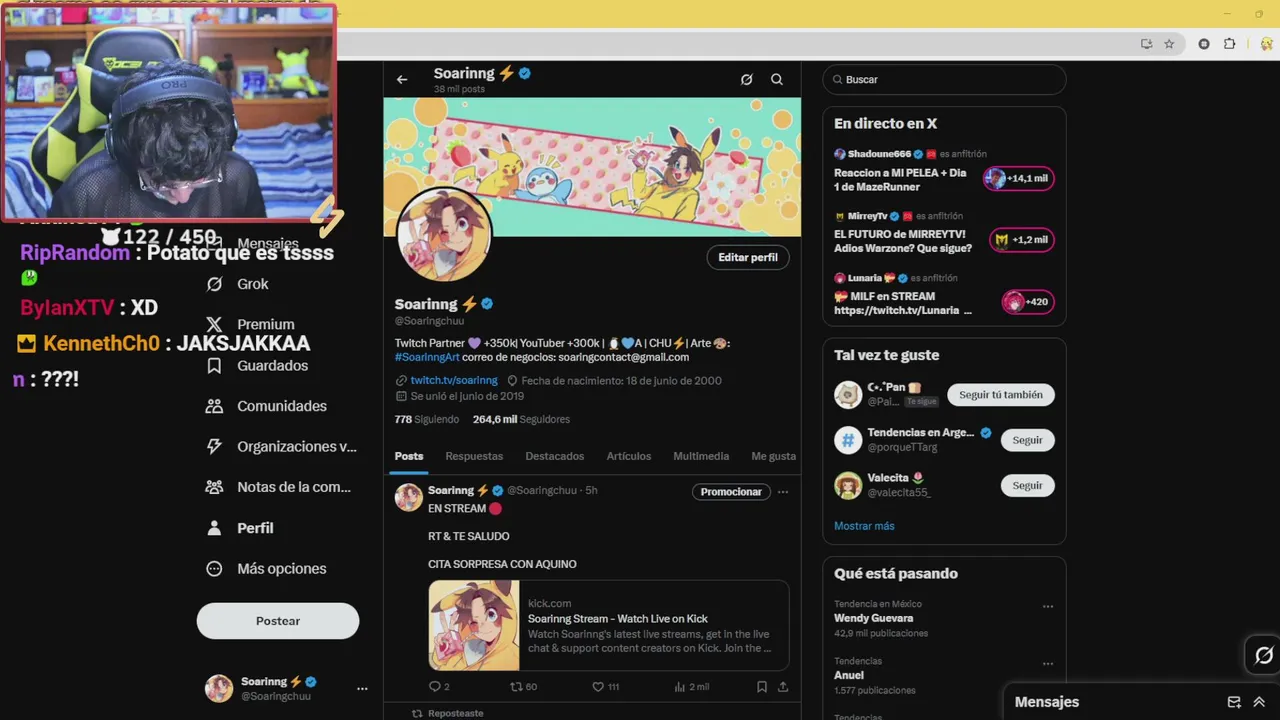Image resolution: width=1280 pixels, height=720 pixels.
Task: Join Lunaria live with +420 listeners
Action: (1028, 302)
